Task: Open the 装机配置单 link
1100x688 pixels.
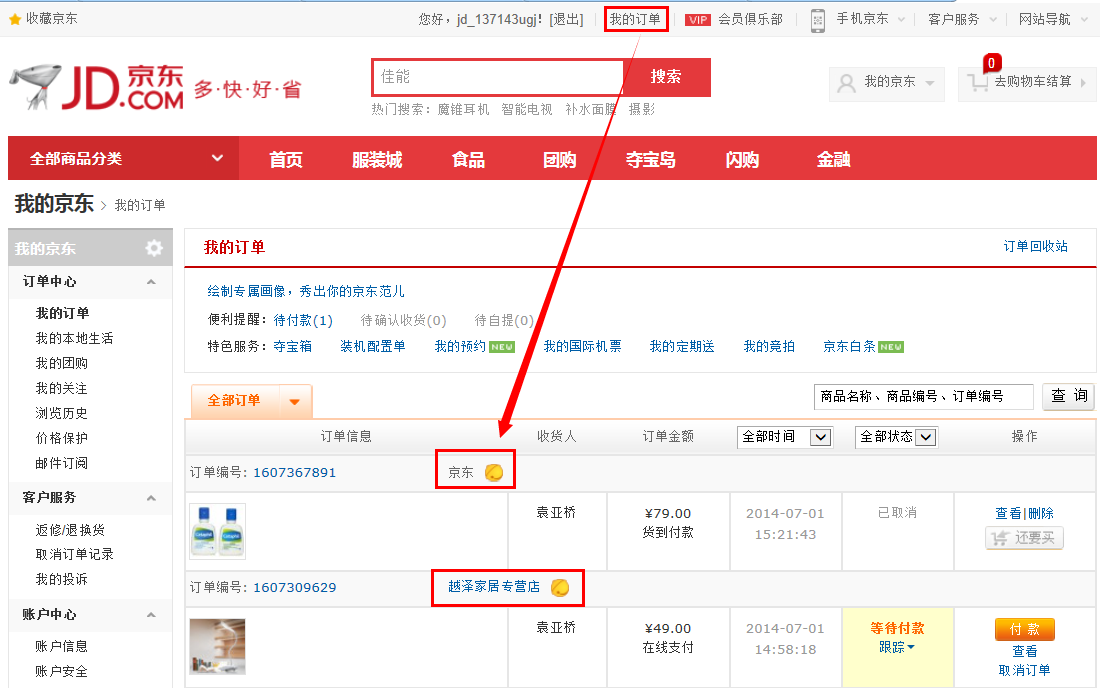Action: (x=373, y=346)
